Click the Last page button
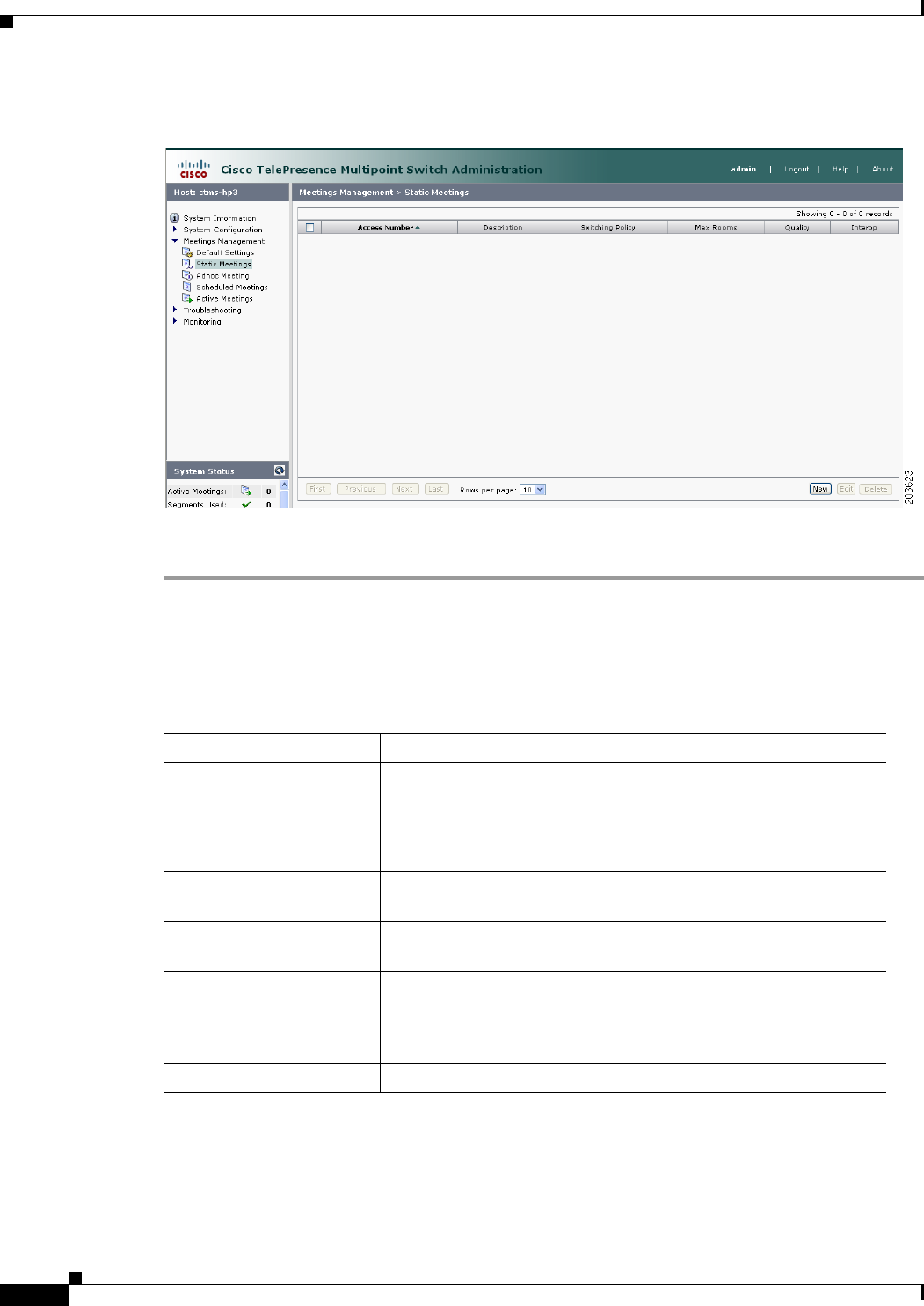 pyautogui.click(x=436, y=489)
